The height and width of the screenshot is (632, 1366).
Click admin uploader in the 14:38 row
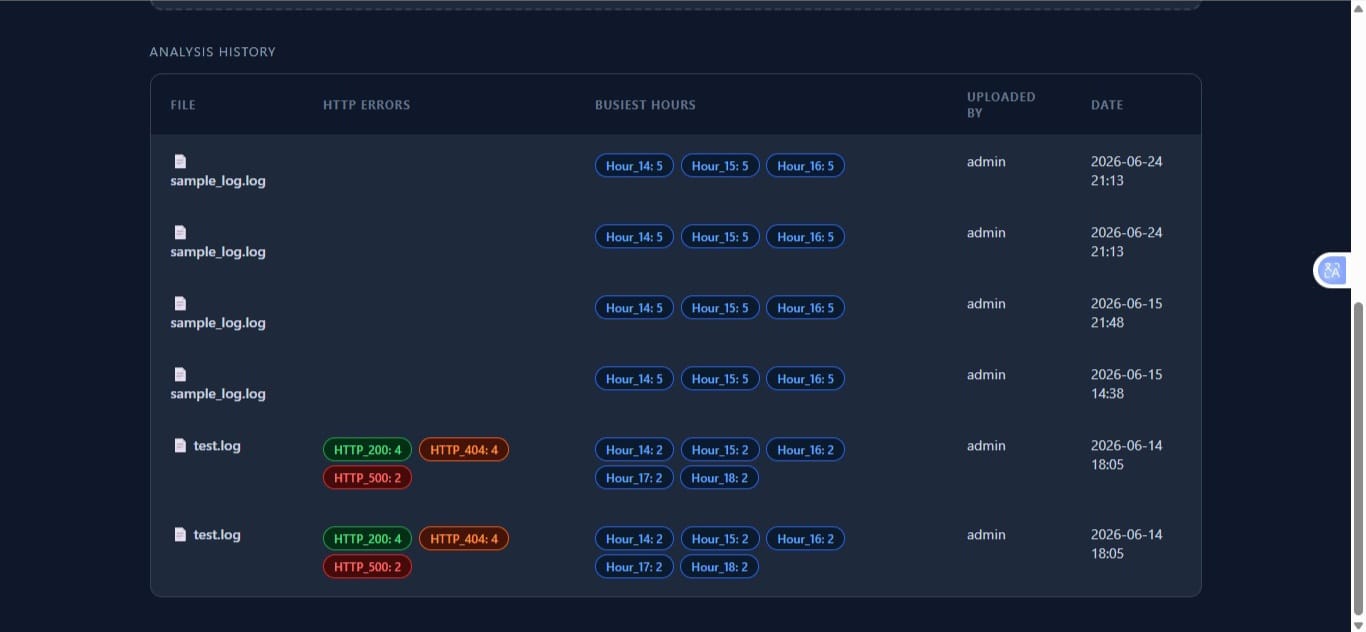tap(986, 375)
